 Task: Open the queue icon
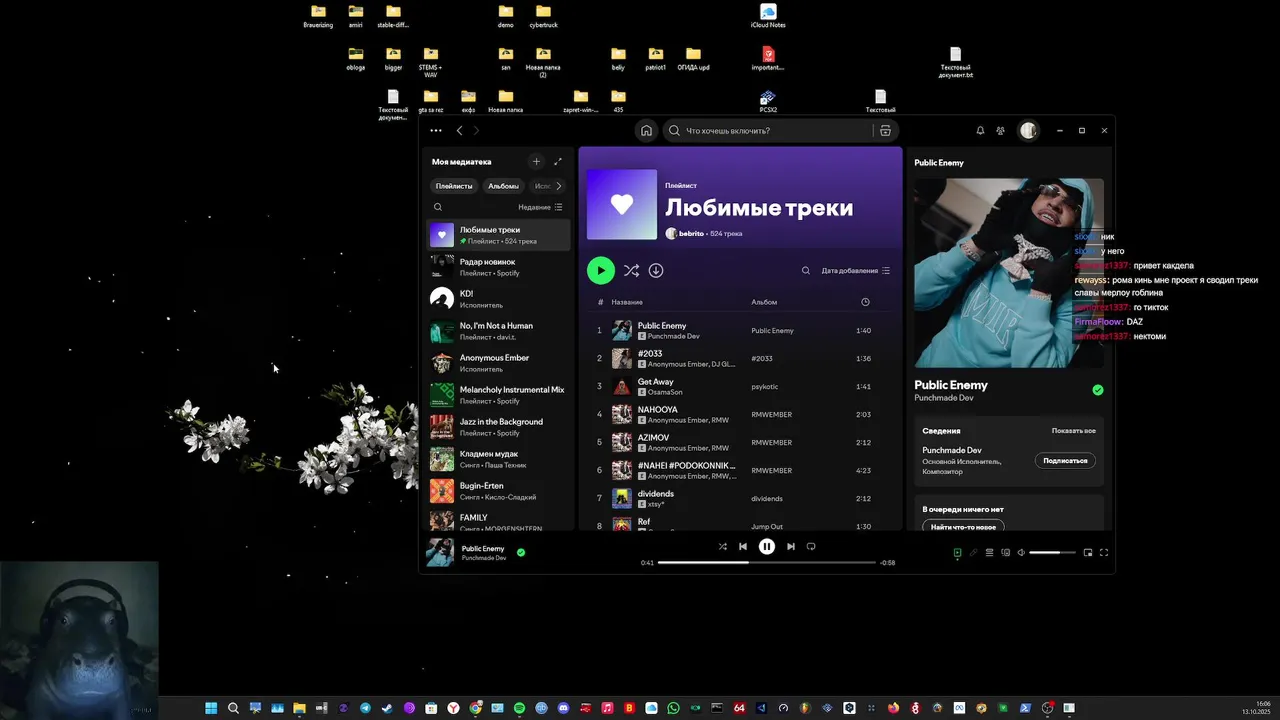coord(989,553)
